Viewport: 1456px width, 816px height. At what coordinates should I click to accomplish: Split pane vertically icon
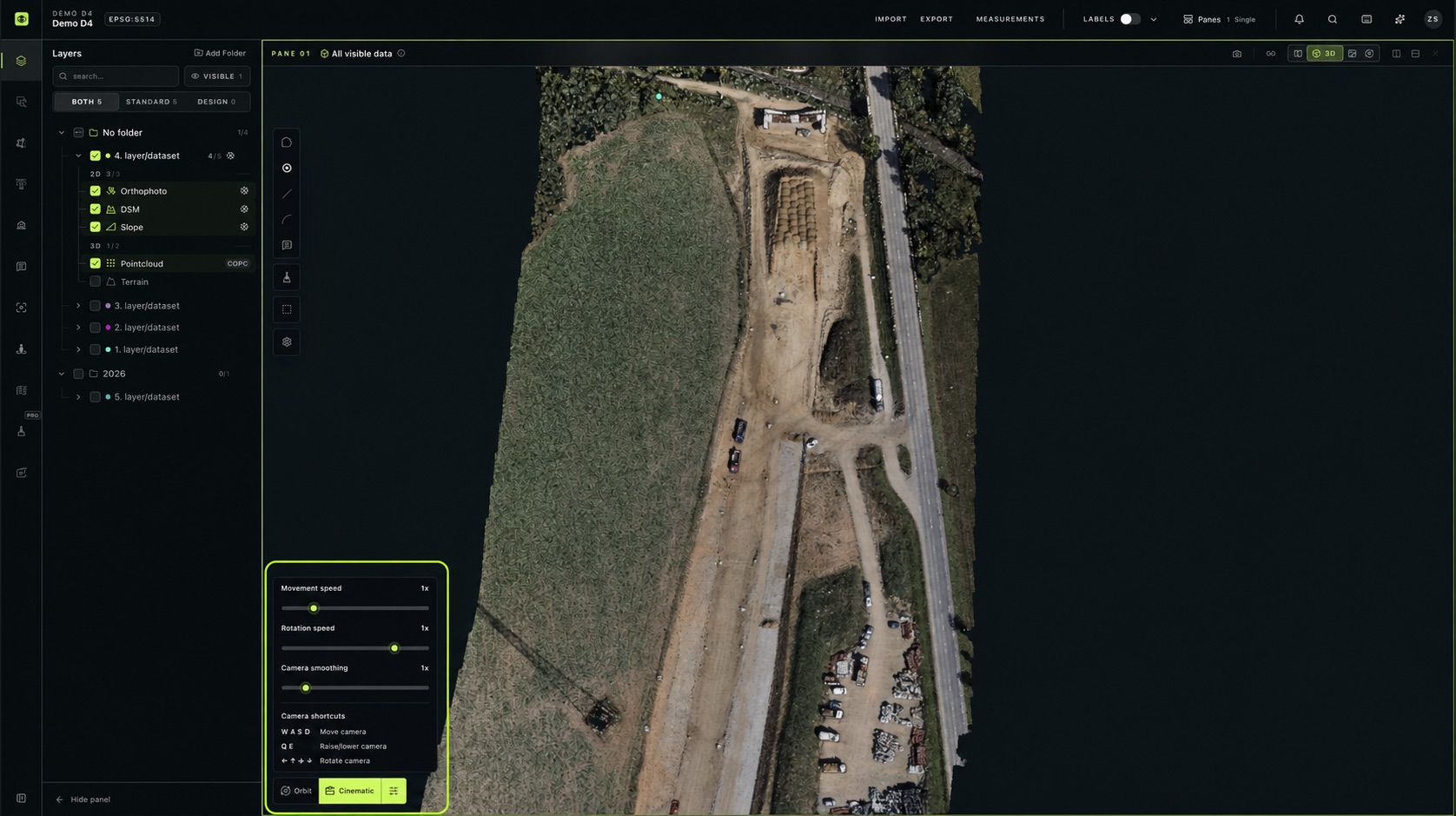(x=1396, y=54)
